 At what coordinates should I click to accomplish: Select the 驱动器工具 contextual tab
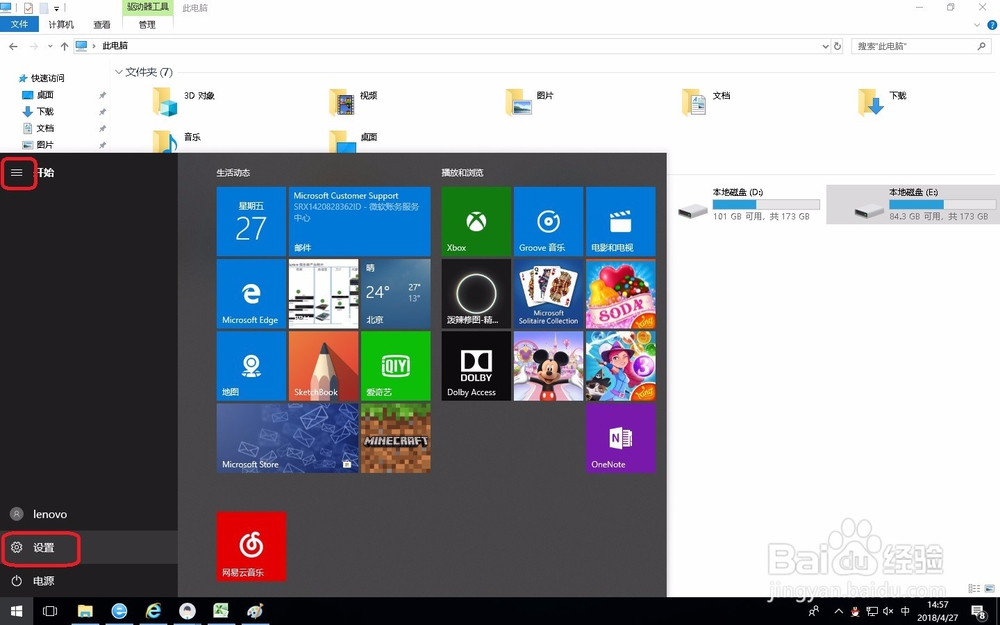coord(147,7)
